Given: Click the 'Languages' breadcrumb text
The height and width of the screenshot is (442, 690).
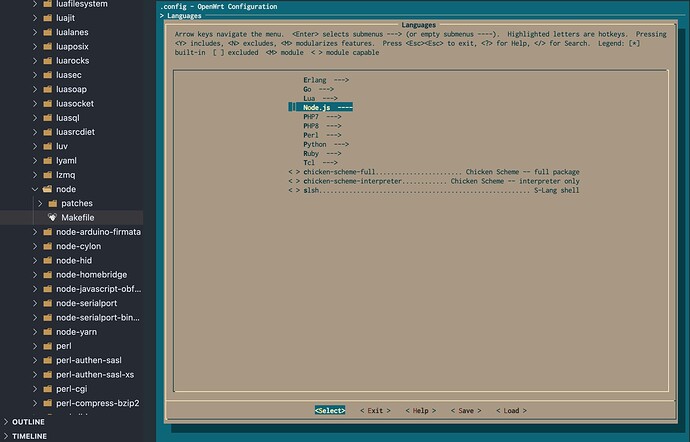Looking at the screenshot, I should click(x=184, y=16).
